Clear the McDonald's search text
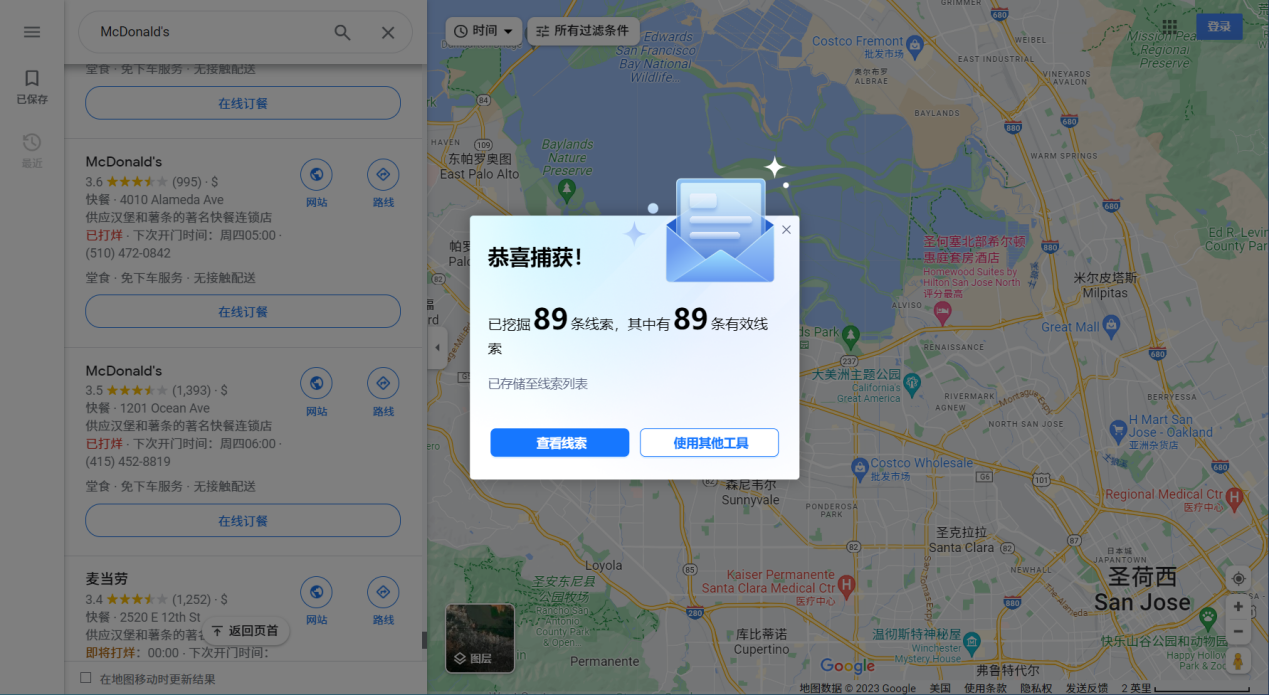Viewport: 1269px width, 695px height. click(388, 32)
